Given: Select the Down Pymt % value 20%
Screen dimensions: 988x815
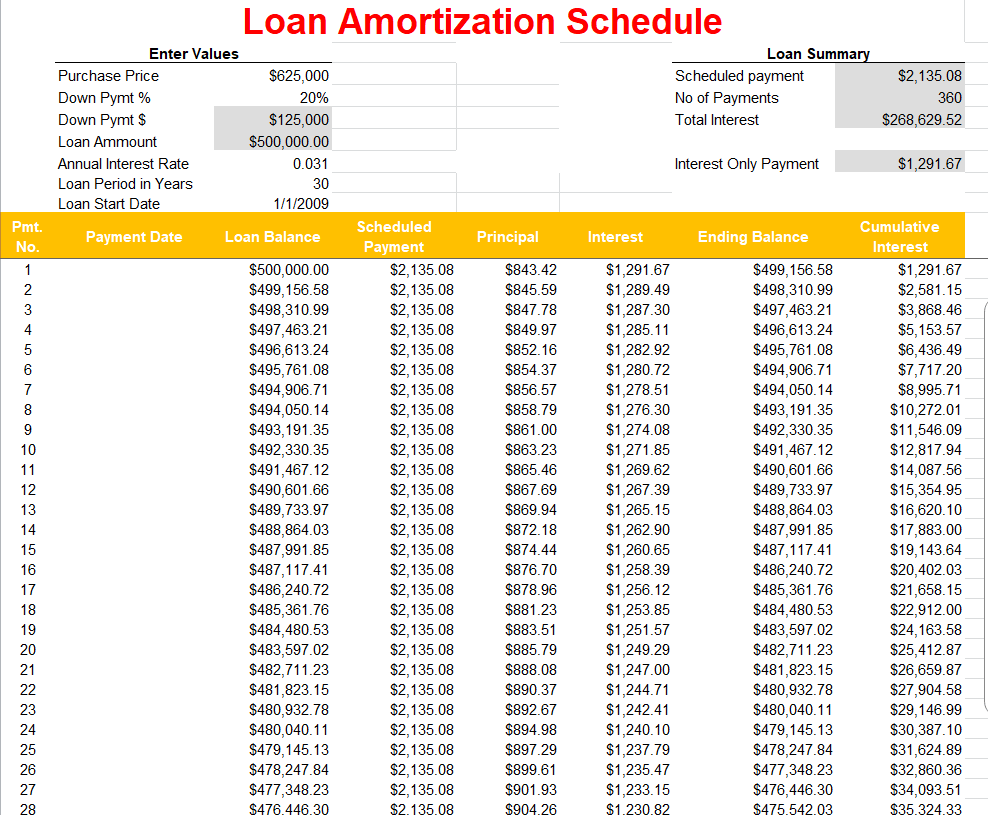Looking at the screenshot, I should tap(314, 98).
